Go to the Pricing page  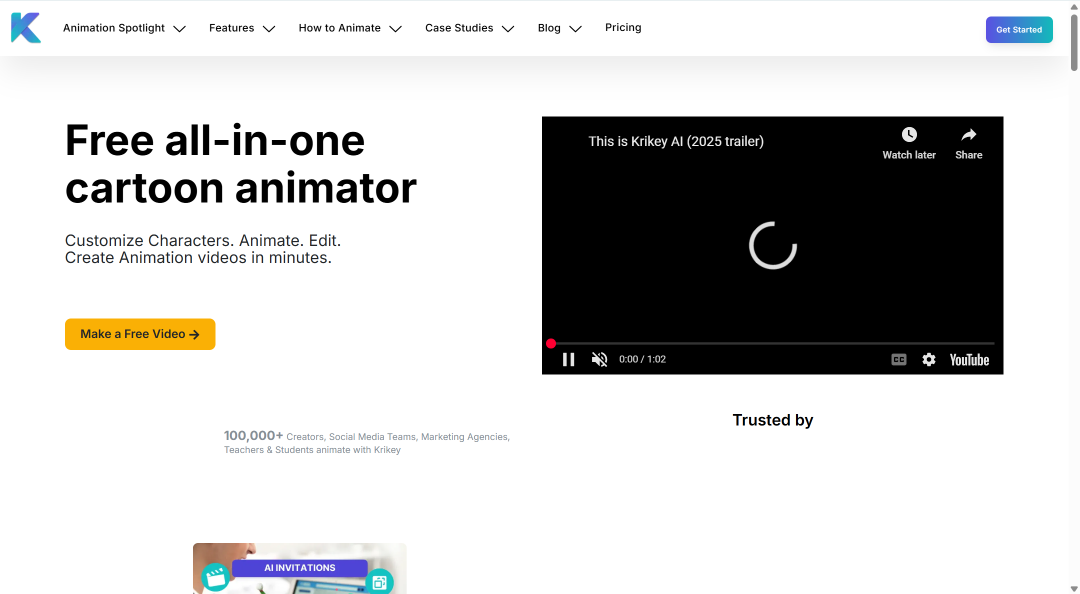(x=623, y=28)
